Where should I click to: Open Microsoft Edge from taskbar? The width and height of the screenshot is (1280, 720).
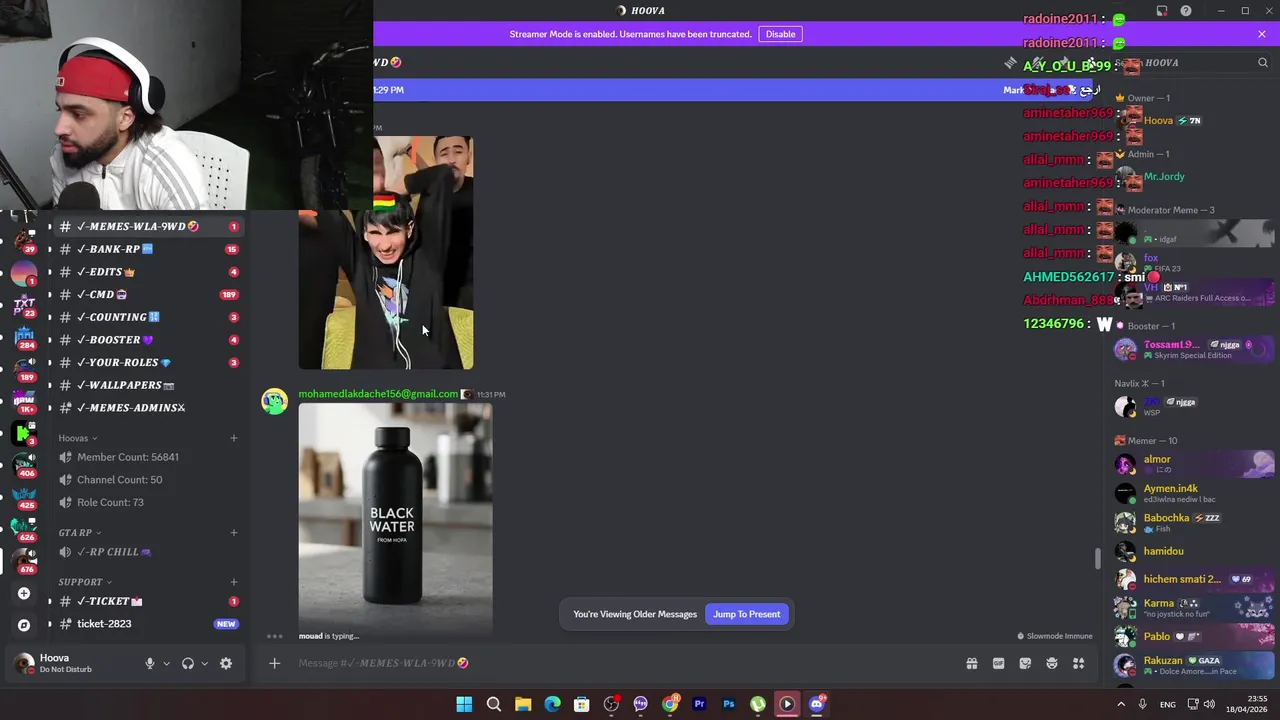(552, 704)
